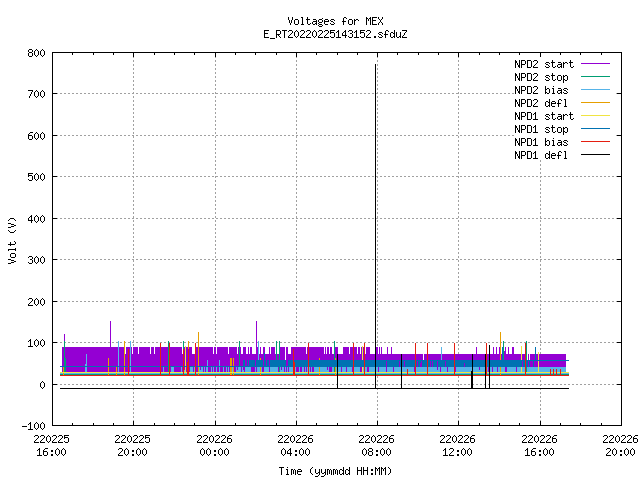This screenshot has width=640, height=480.
Task: Click the 'NPD2 start' legend label
Action: (x=544, y=64)
